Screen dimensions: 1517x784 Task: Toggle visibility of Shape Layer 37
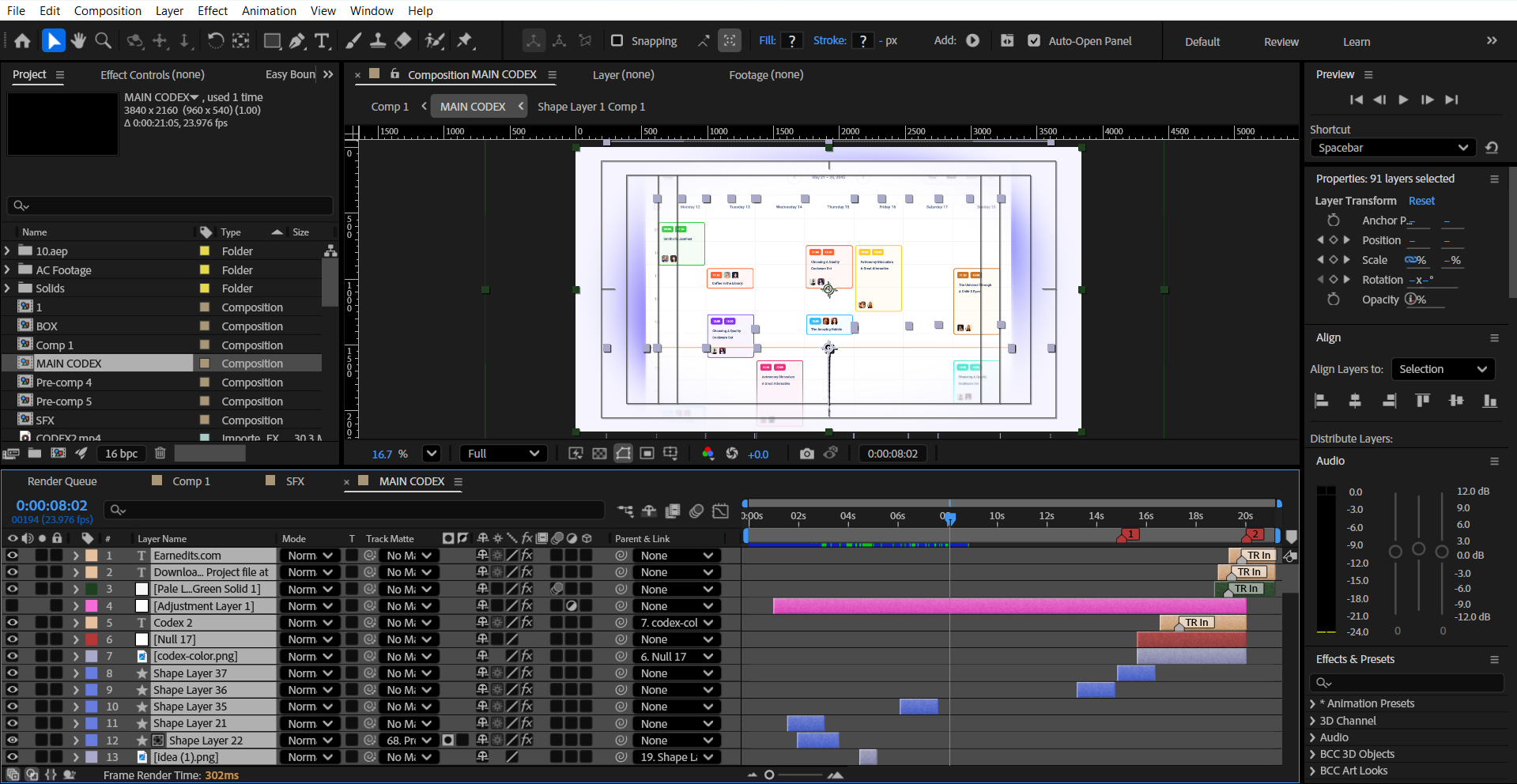(x=12, y=673)
